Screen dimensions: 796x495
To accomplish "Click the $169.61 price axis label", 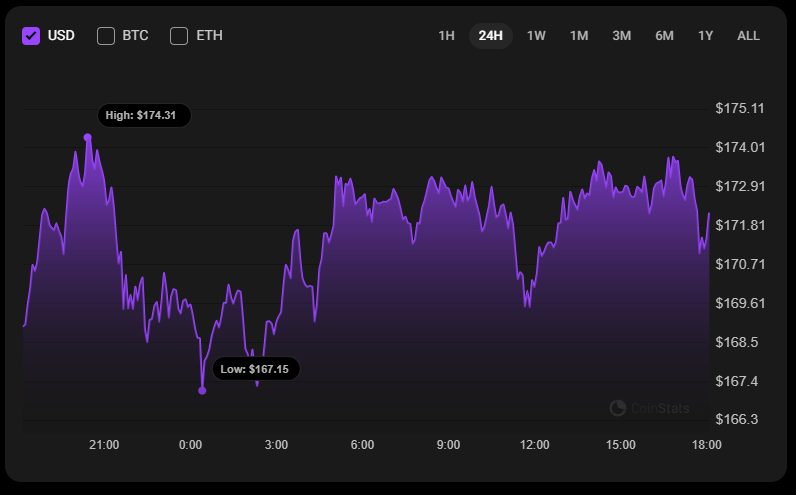I will (740, 303).
